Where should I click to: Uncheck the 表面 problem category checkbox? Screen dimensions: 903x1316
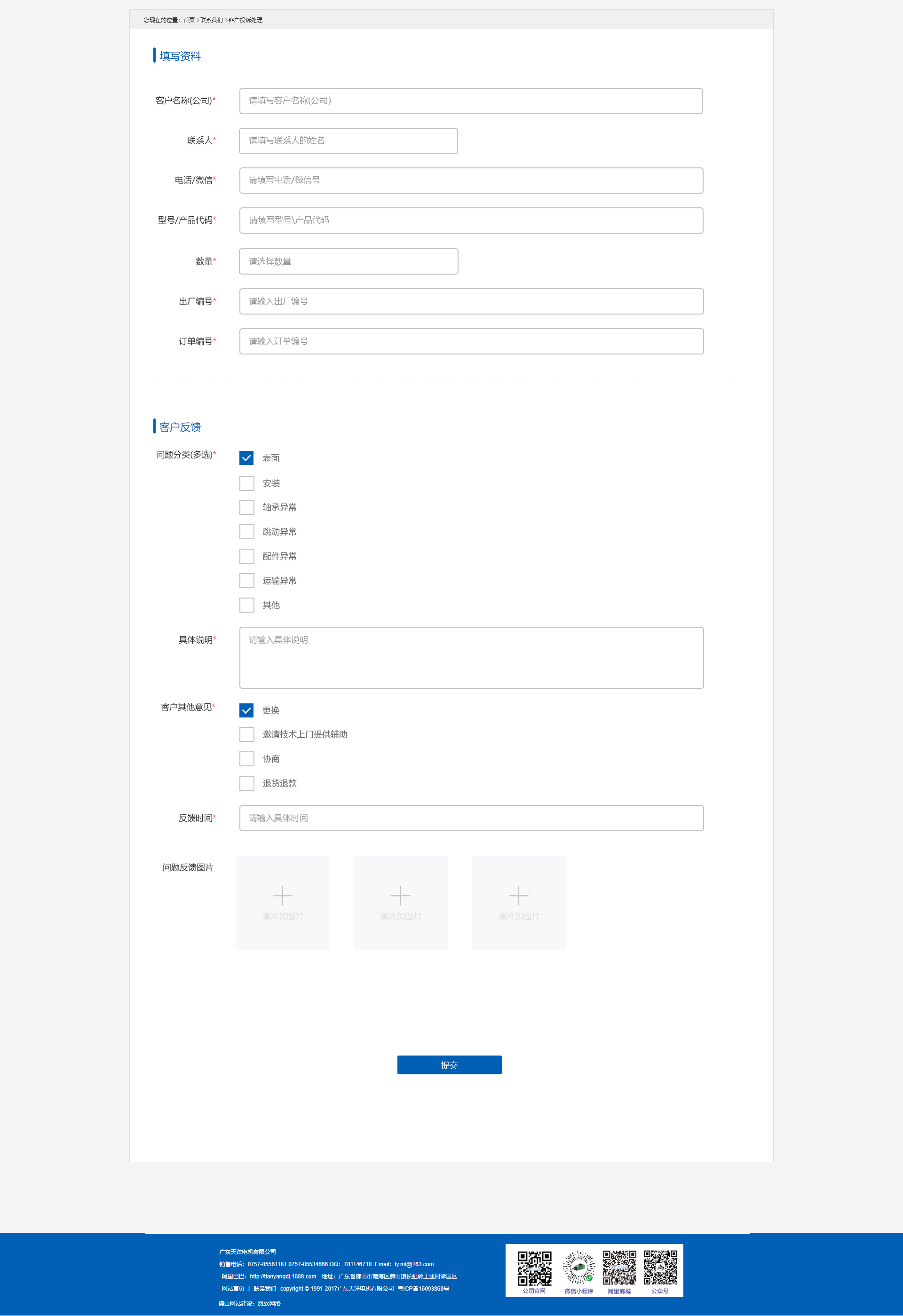click(246, 458)
